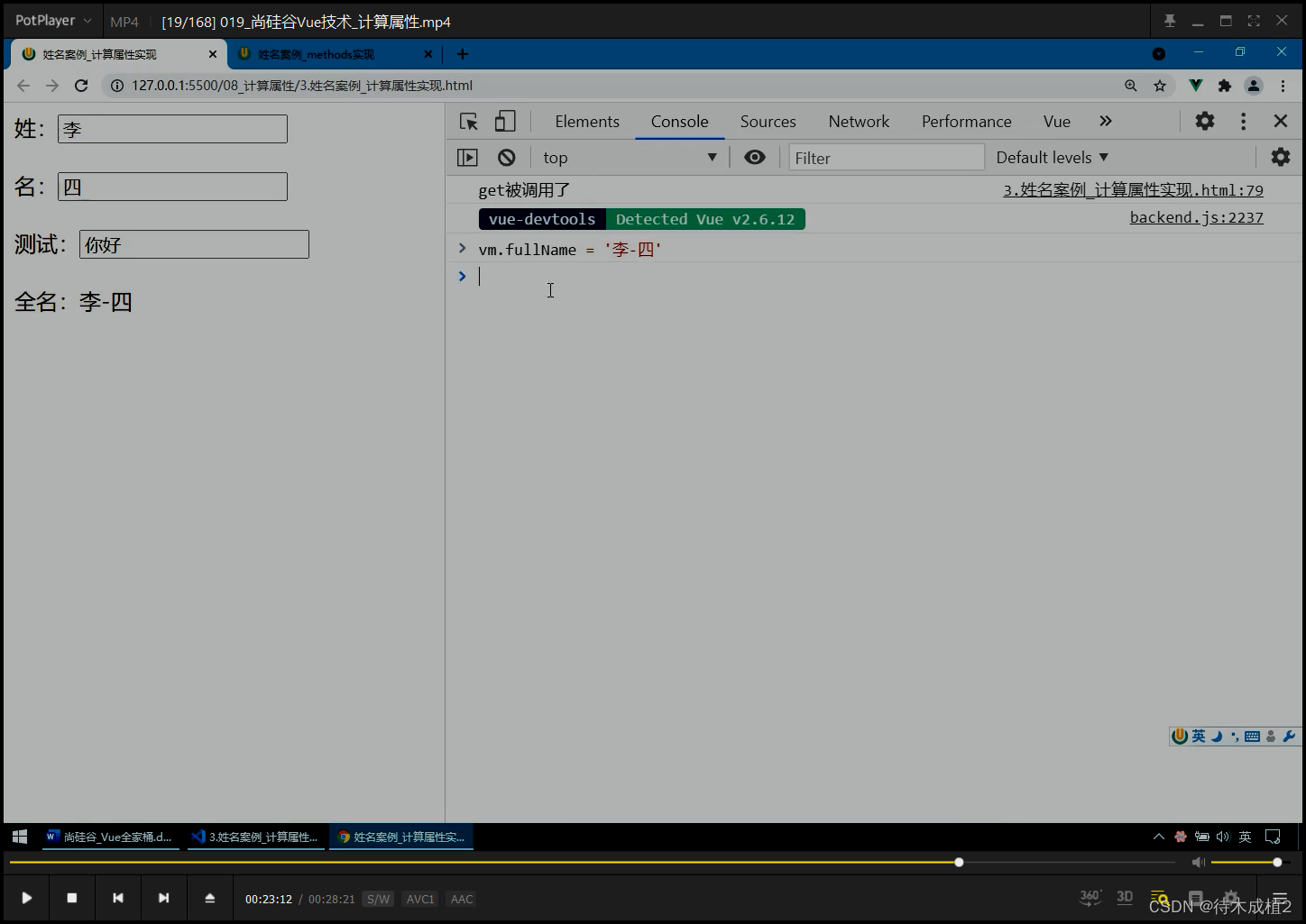The height and width of the screenshot is (924, 1306).
Task: Open the backend.js:2237 source link
Action: 1196,217
